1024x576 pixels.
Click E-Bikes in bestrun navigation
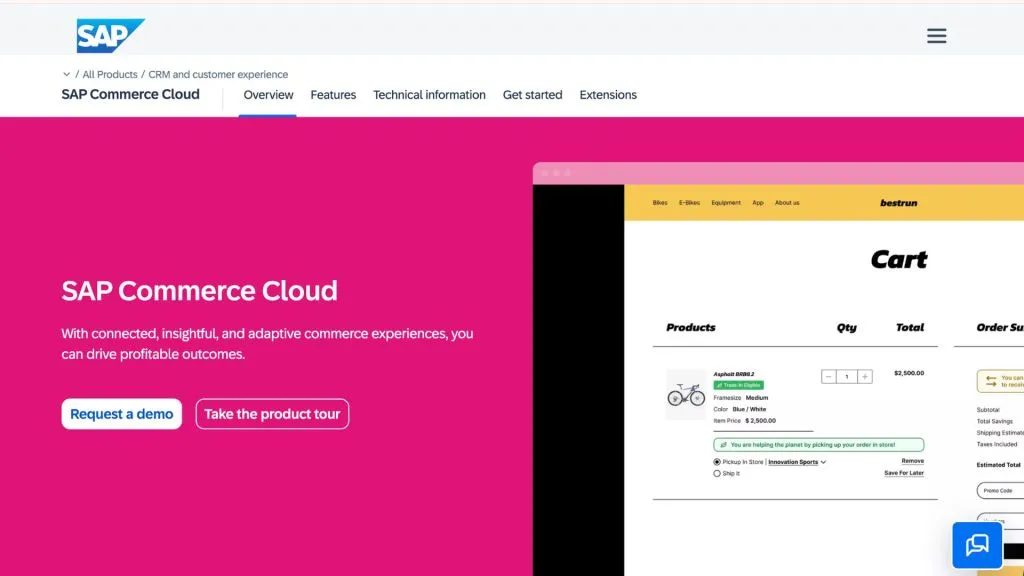click(689, 203)
